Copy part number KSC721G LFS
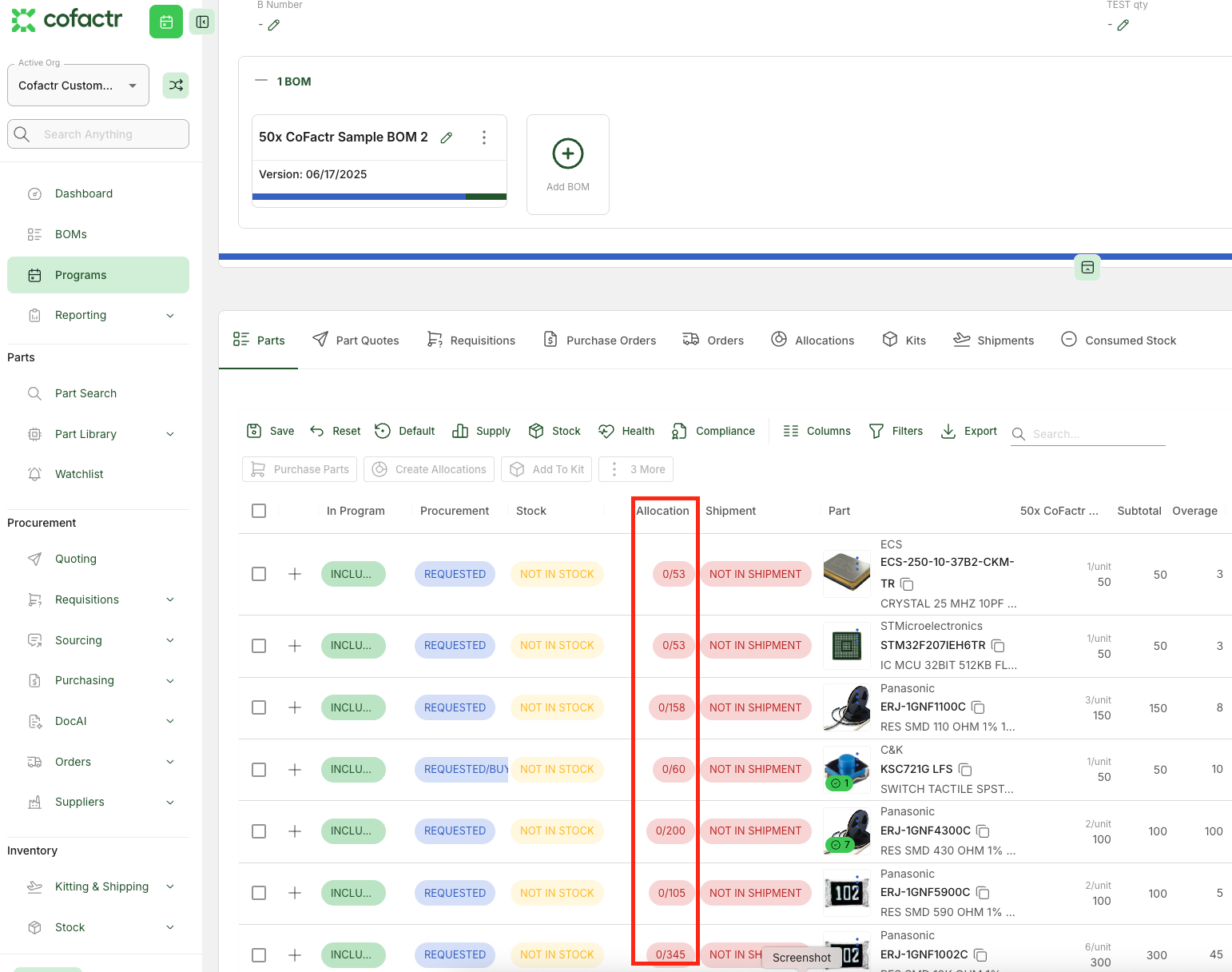This screenshot has height=972, width=1232. coord(965,770)
